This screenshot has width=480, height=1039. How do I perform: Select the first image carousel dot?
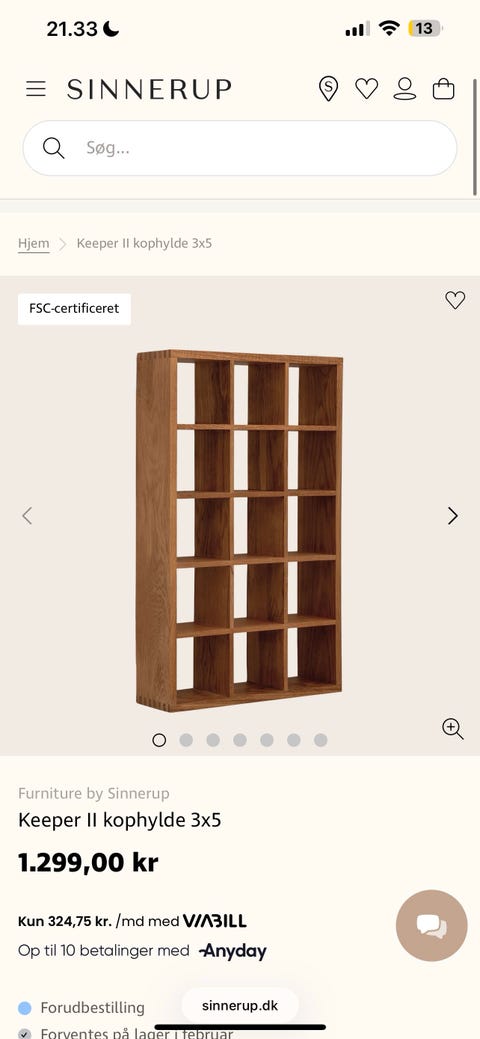click(159, 740)
